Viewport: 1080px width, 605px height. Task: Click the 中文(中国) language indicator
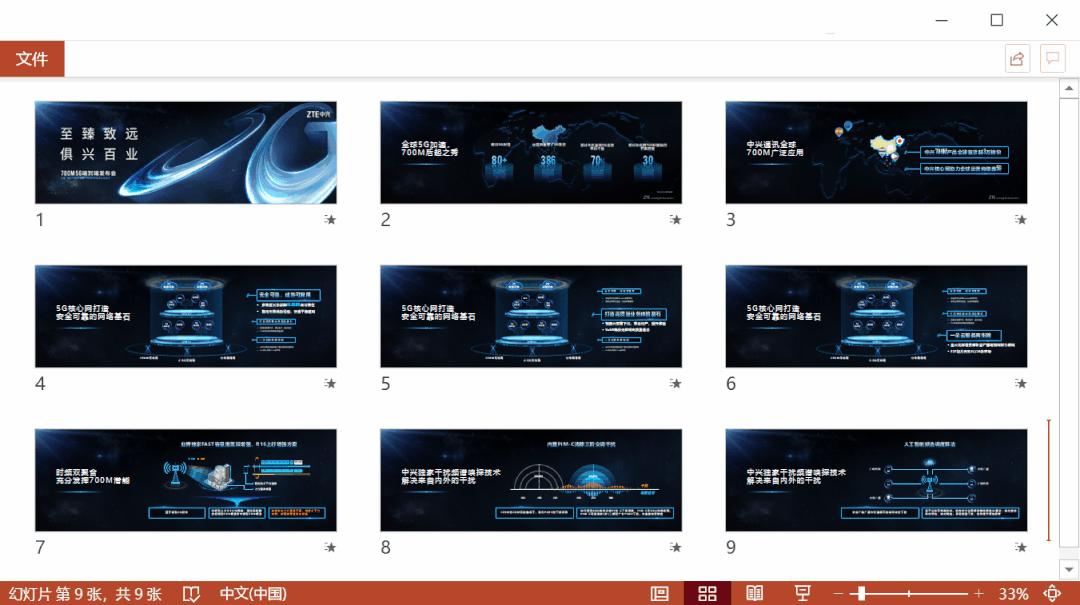(253, 594)
